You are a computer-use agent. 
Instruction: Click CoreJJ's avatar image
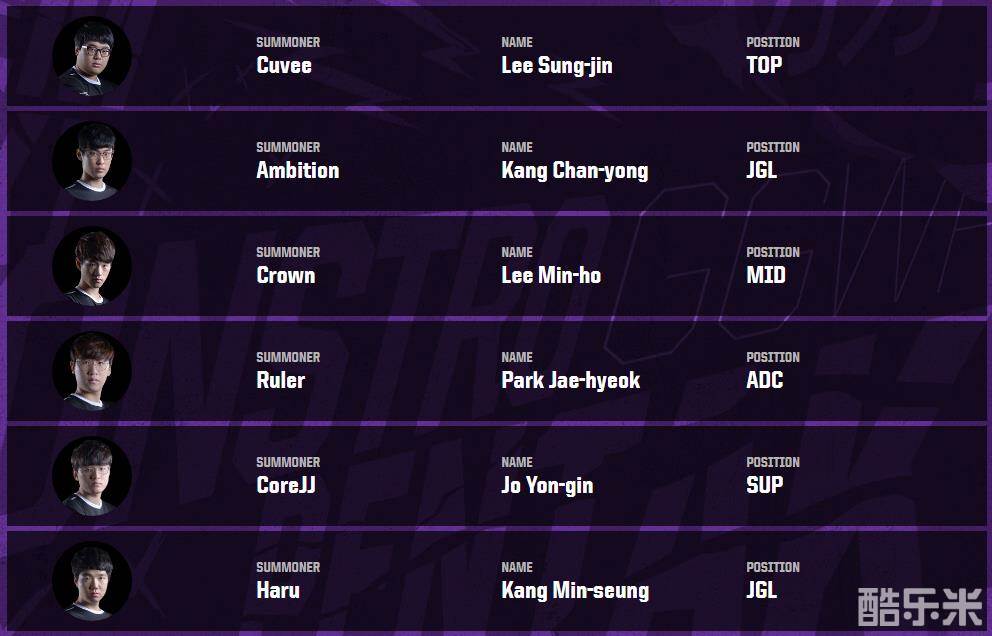point(92,476)
